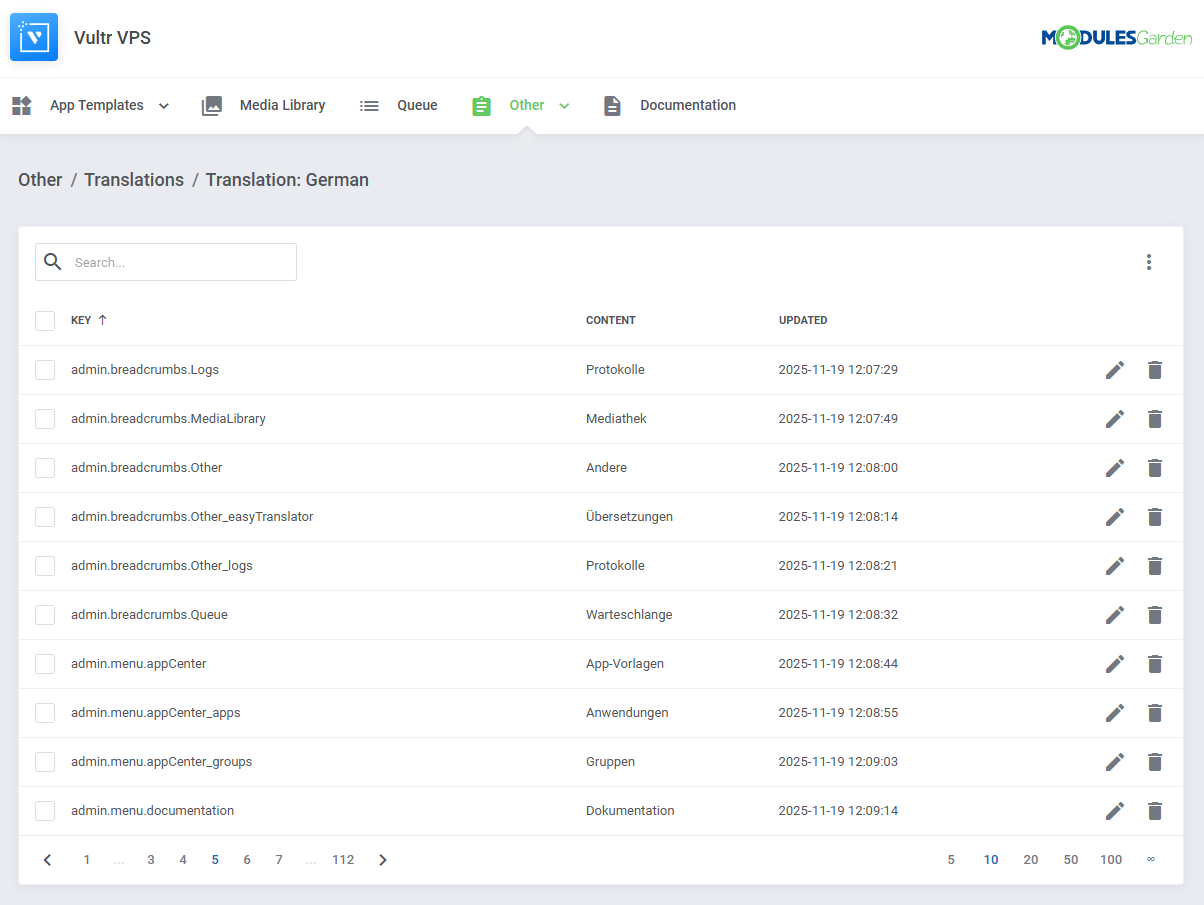
Task: Click the green Other clipboard icon
Action: point(481,105)
